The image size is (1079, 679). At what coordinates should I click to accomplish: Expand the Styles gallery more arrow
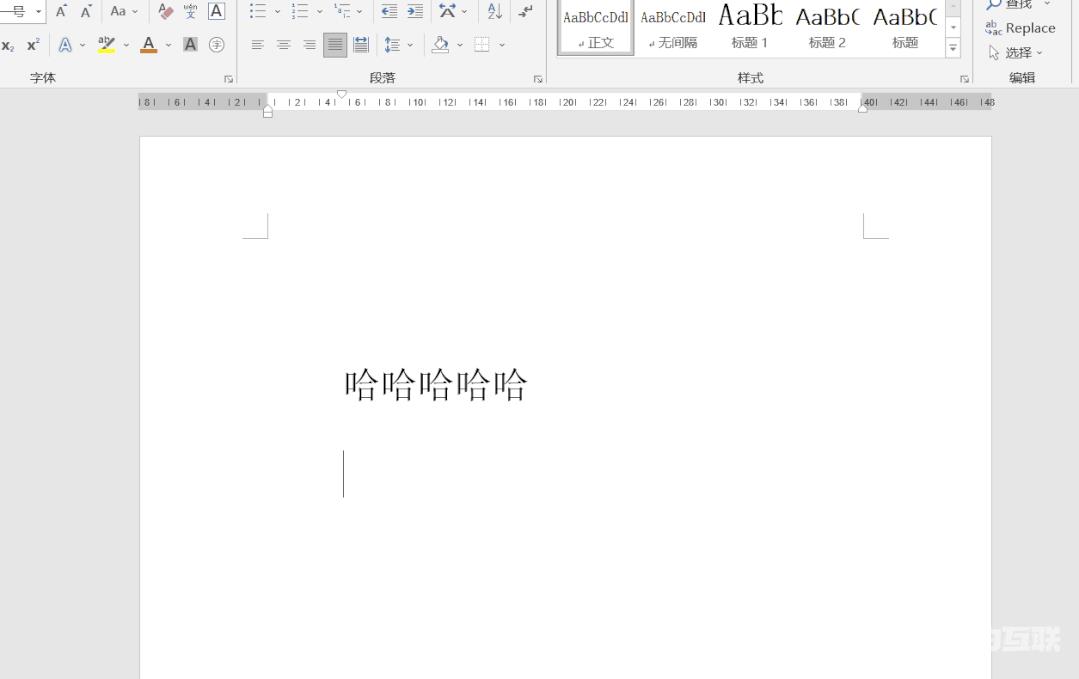(x=953, y=47)
